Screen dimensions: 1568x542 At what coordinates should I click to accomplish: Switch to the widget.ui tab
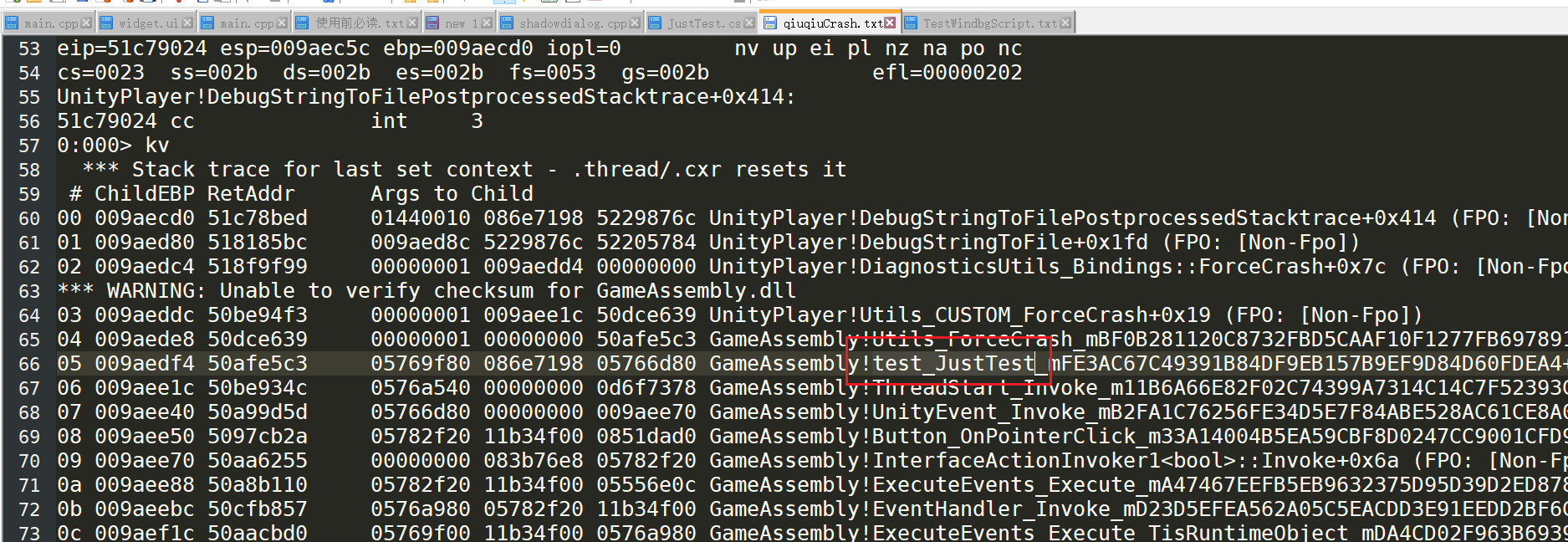[x=146, y=23]
